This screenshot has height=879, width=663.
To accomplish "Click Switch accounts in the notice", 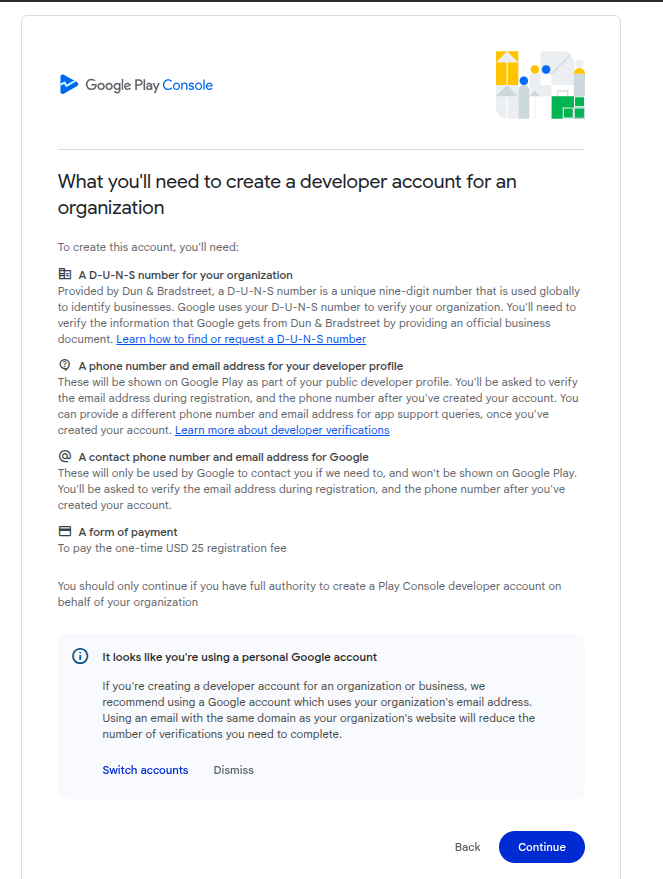I will pyautogui.click(x=145, y=770).
